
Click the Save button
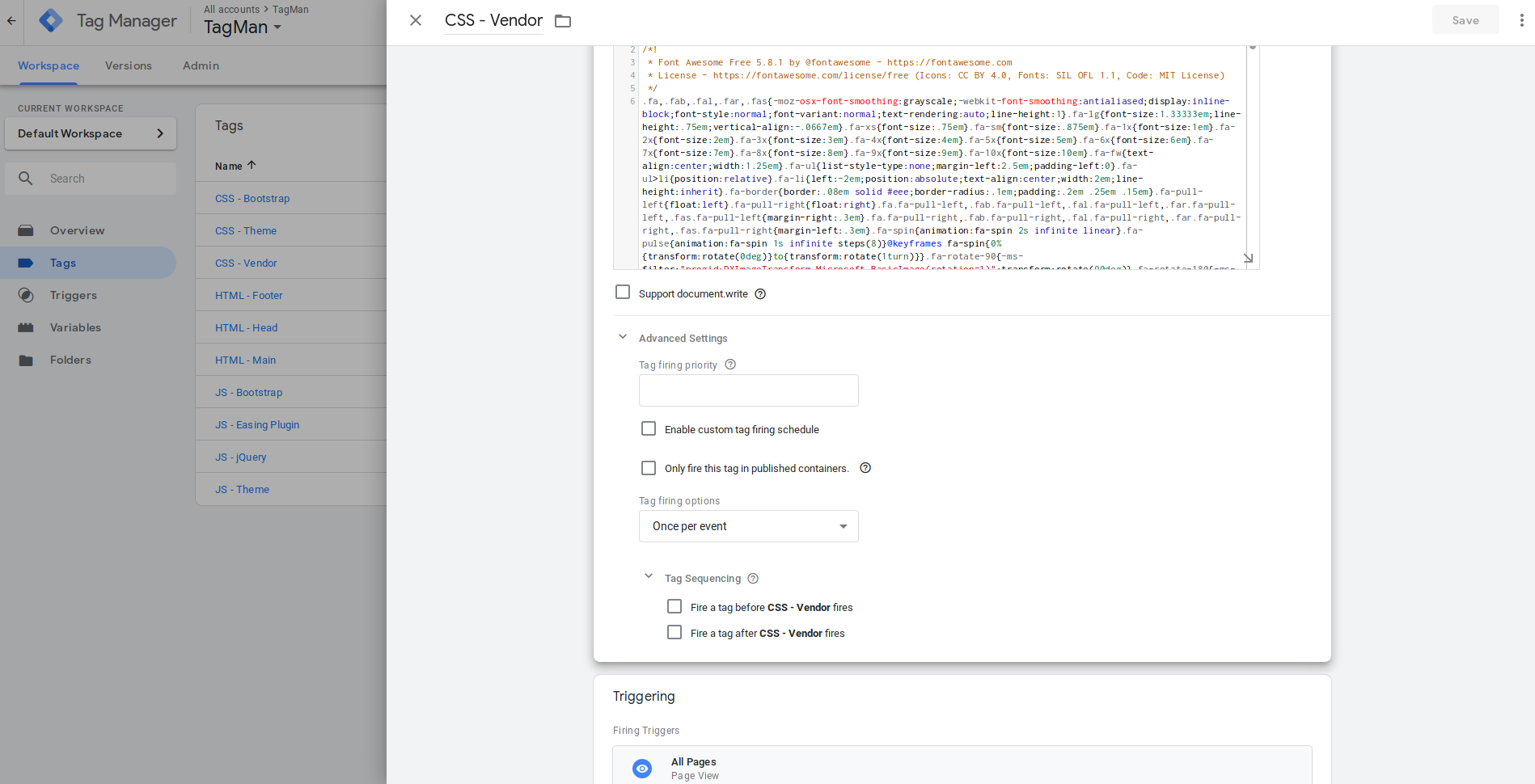point(1465,20)
